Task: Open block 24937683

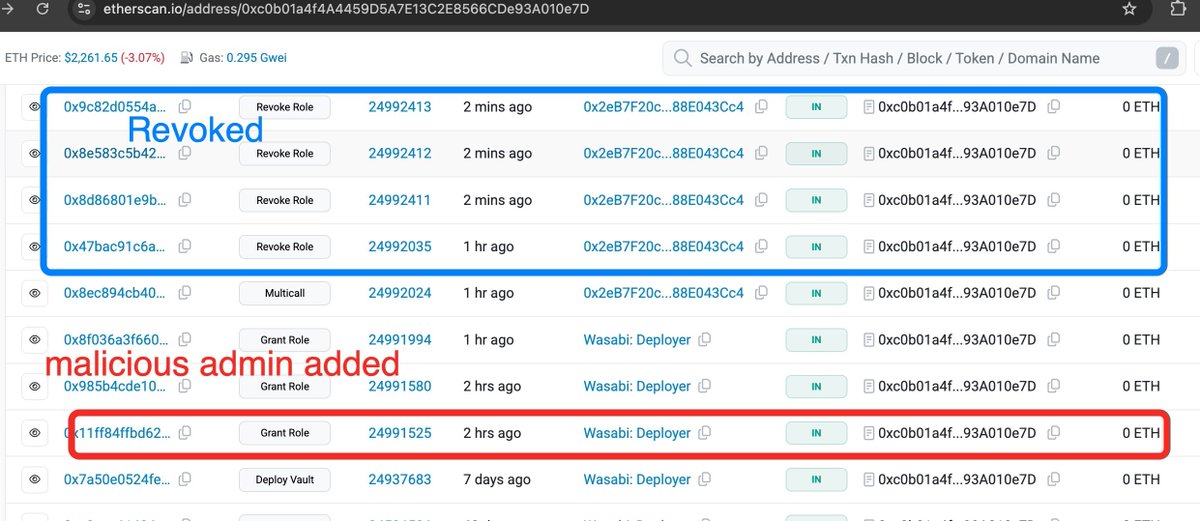Action: click(x=400, y=480)
